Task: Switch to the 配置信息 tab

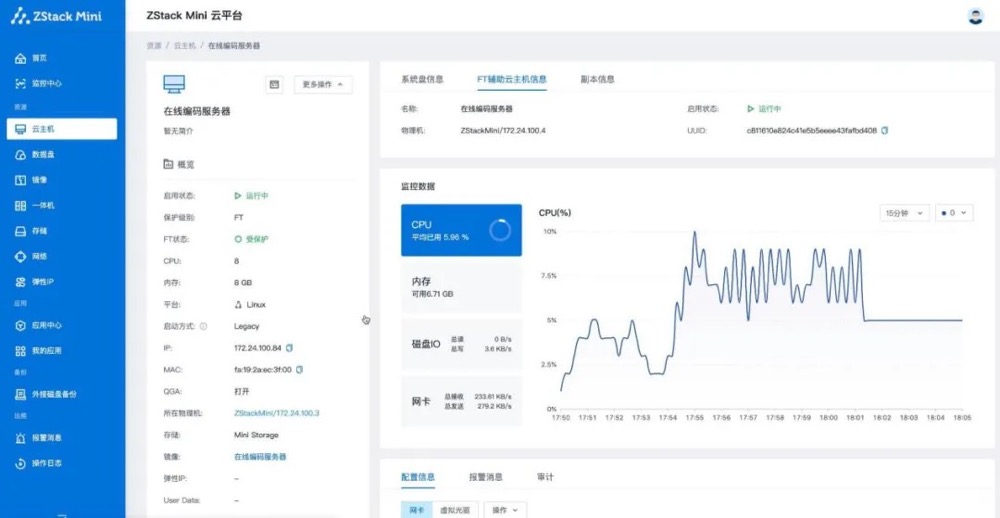Action: click(x=418, y=477)
